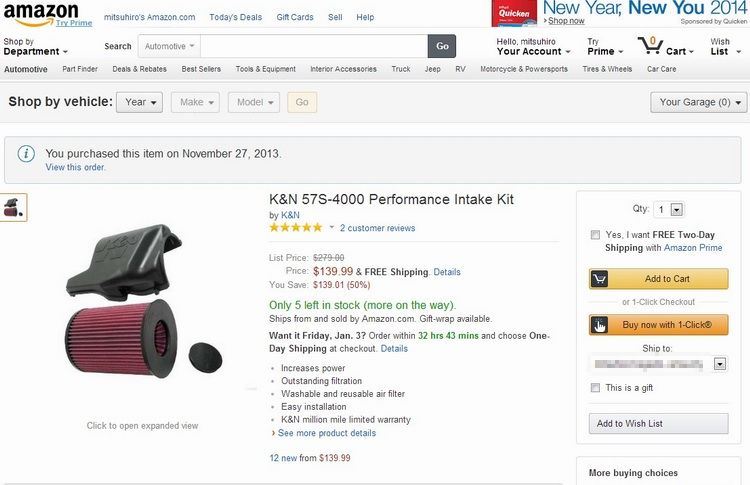Click the cart icon on Add to Cart
Viewport: 750px width, 485px height.
tap(599, 279)
